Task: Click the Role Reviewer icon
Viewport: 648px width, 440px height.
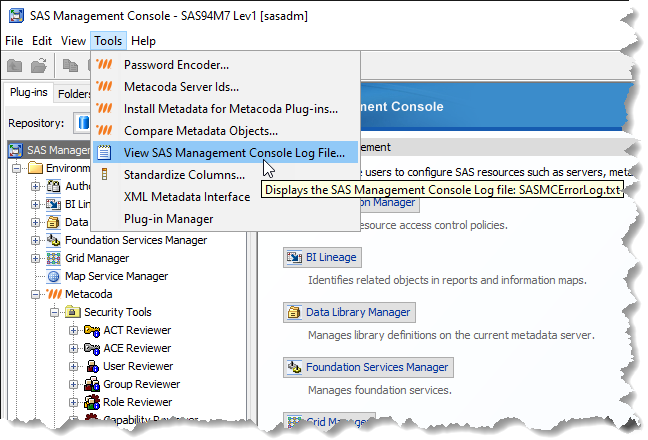Action: [92, 402]
